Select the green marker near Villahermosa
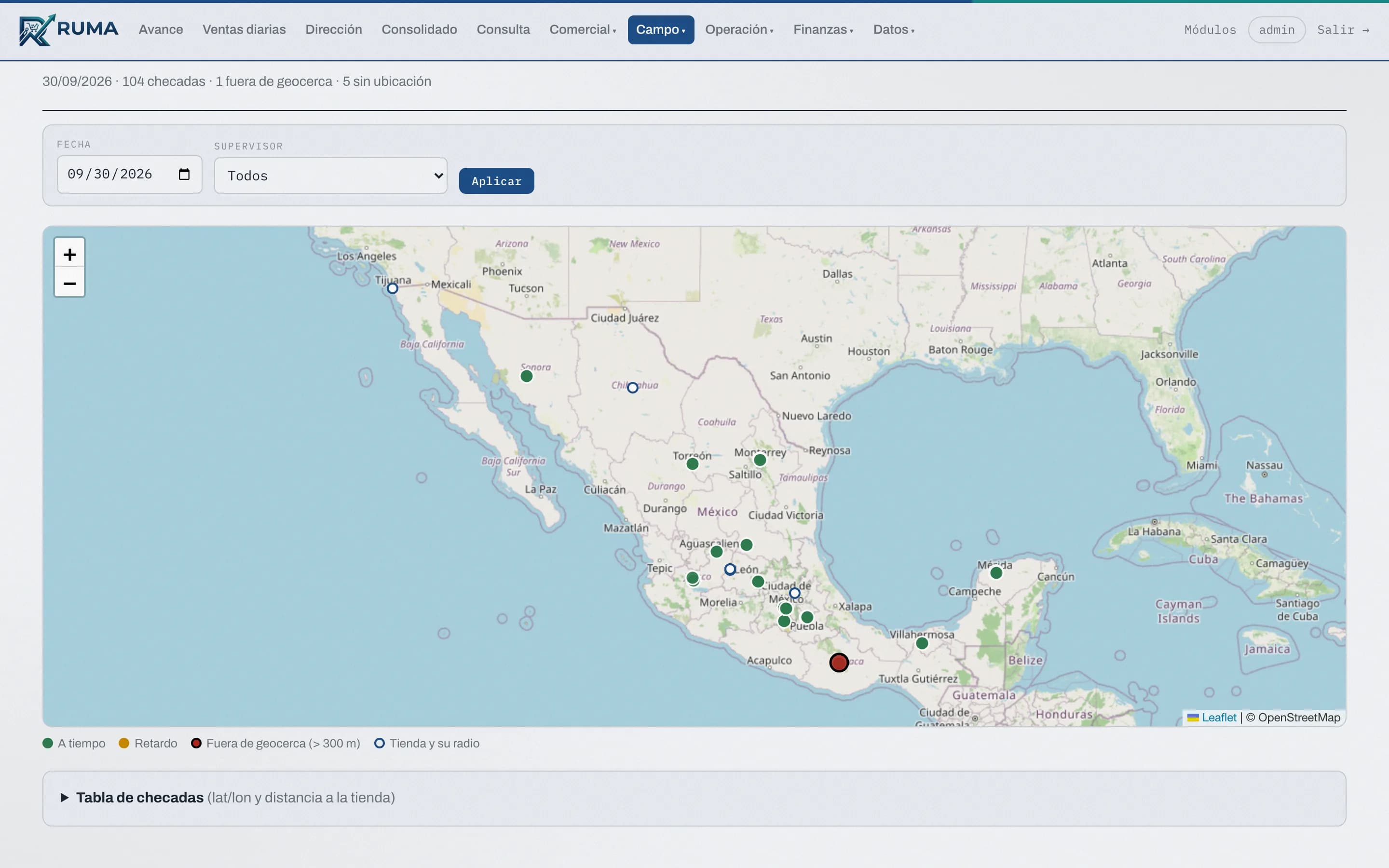This screenshot has width=1389, height=868. tap(922, 643)
